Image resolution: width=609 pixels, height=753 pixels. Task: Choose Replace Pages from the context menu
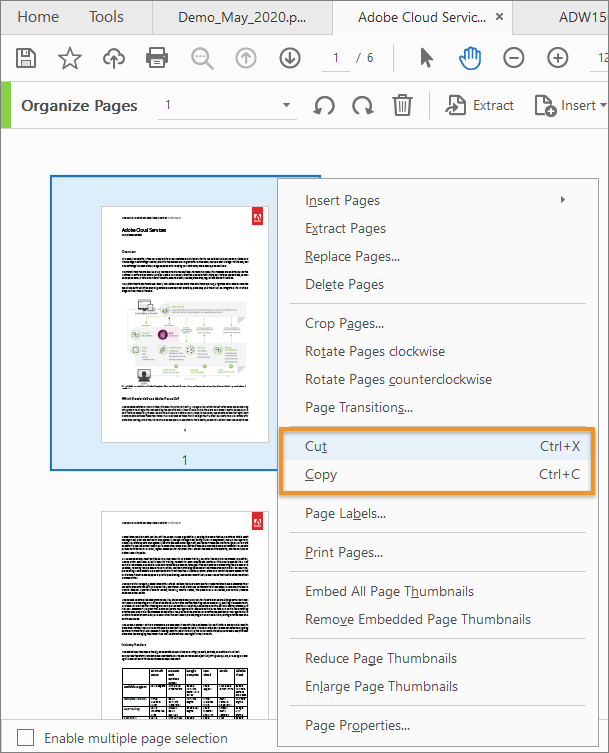coord(438,256)
